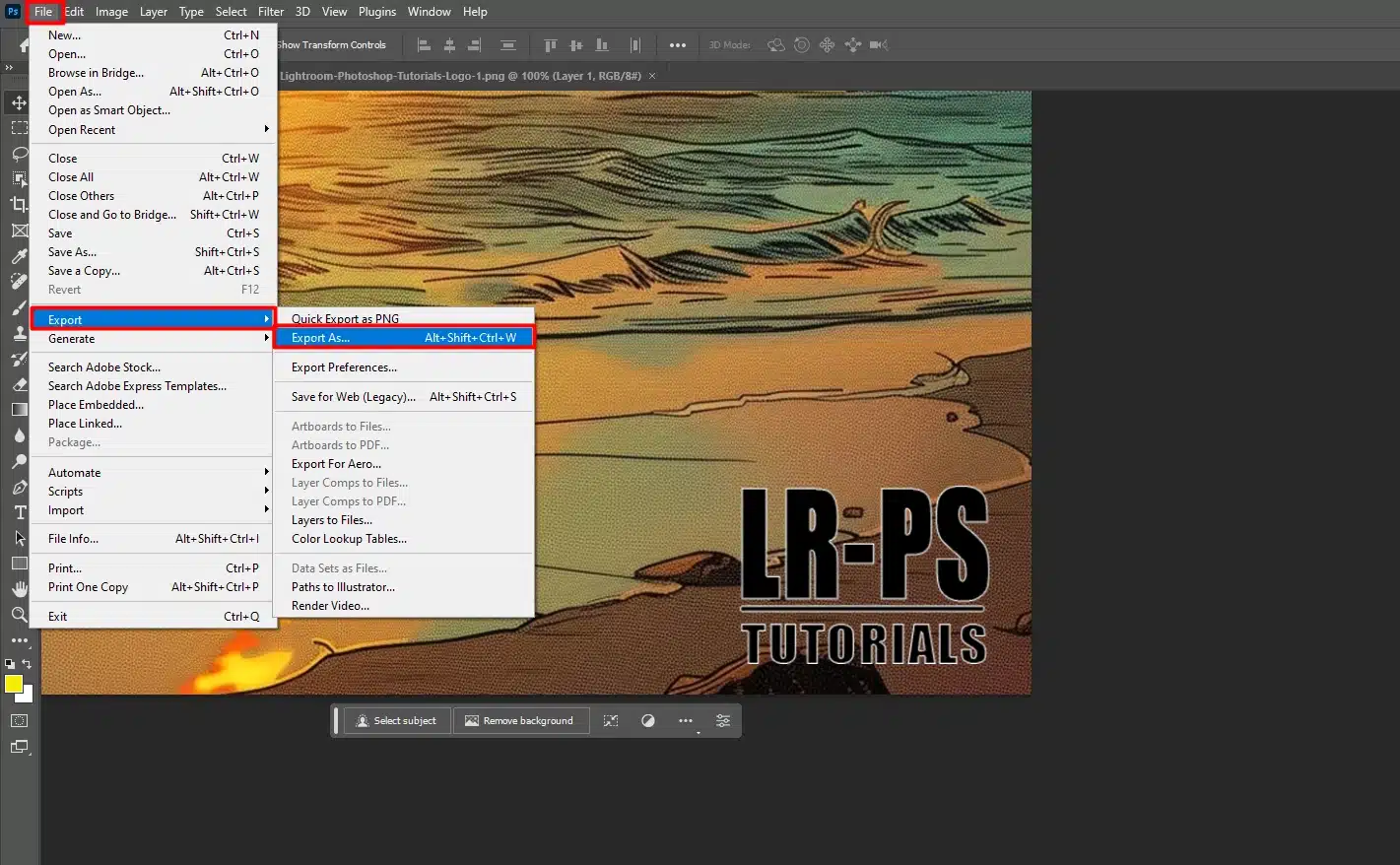Select the Zoom tool

(x=19, y=615)
